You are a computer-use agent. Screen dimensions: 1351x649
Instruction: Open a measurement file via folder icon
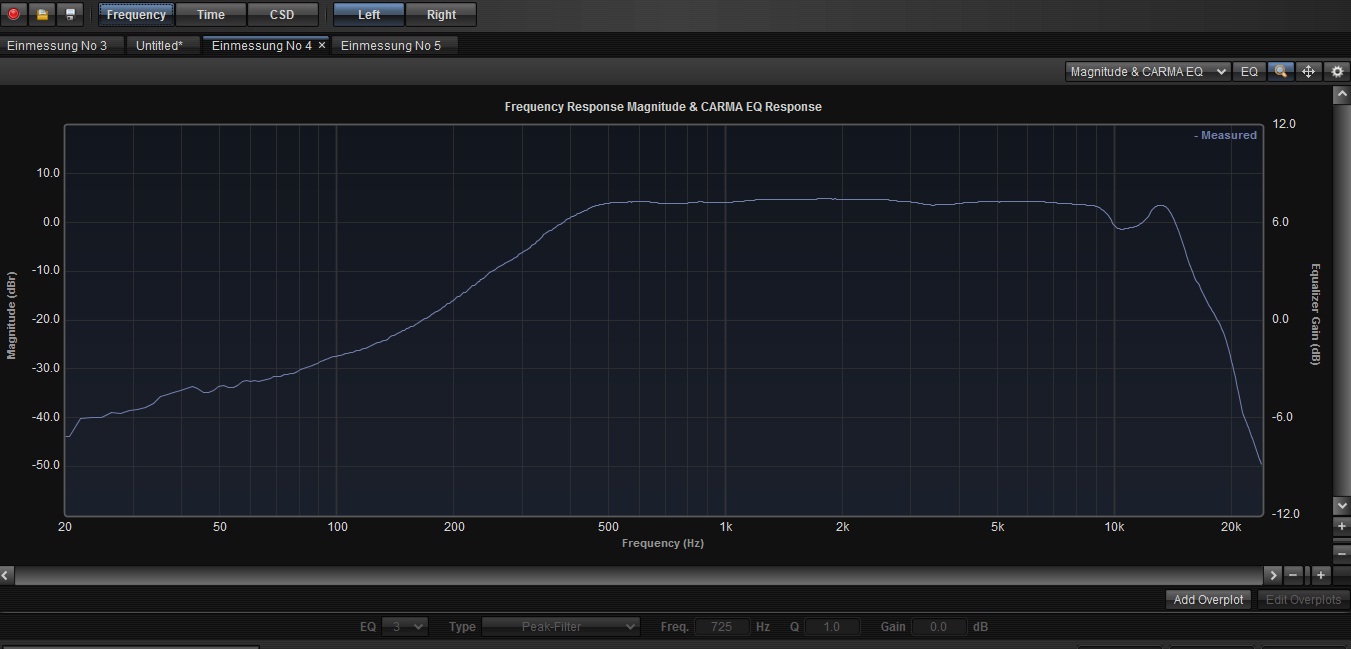[42, 14]
